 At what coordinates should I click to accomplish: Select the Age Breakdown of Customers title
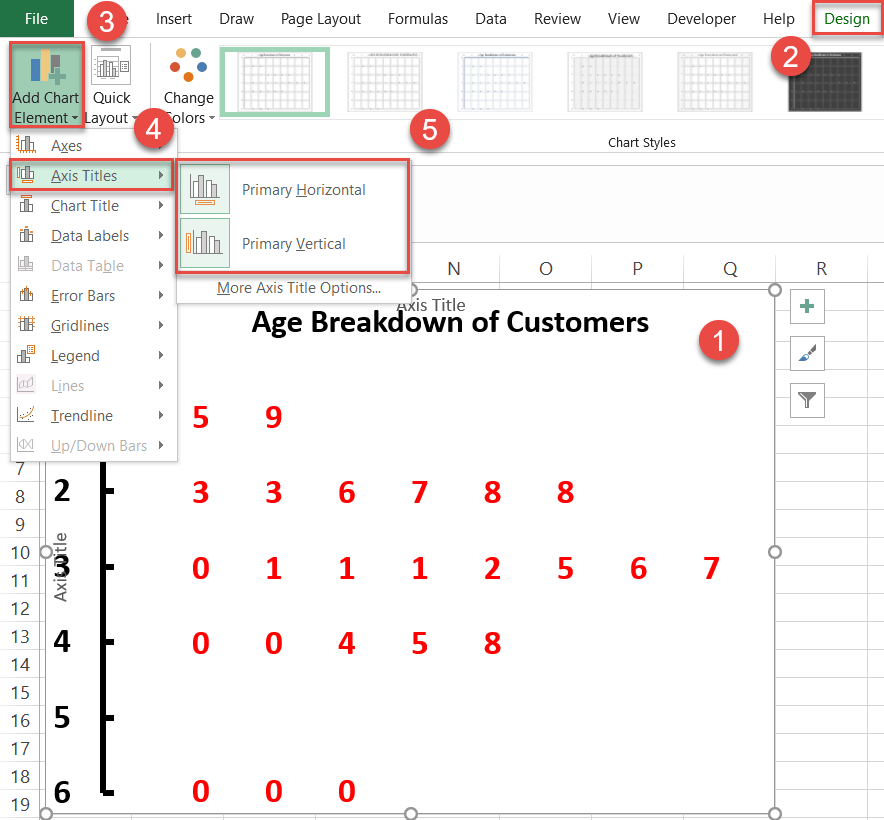click(x=450, y=323)
